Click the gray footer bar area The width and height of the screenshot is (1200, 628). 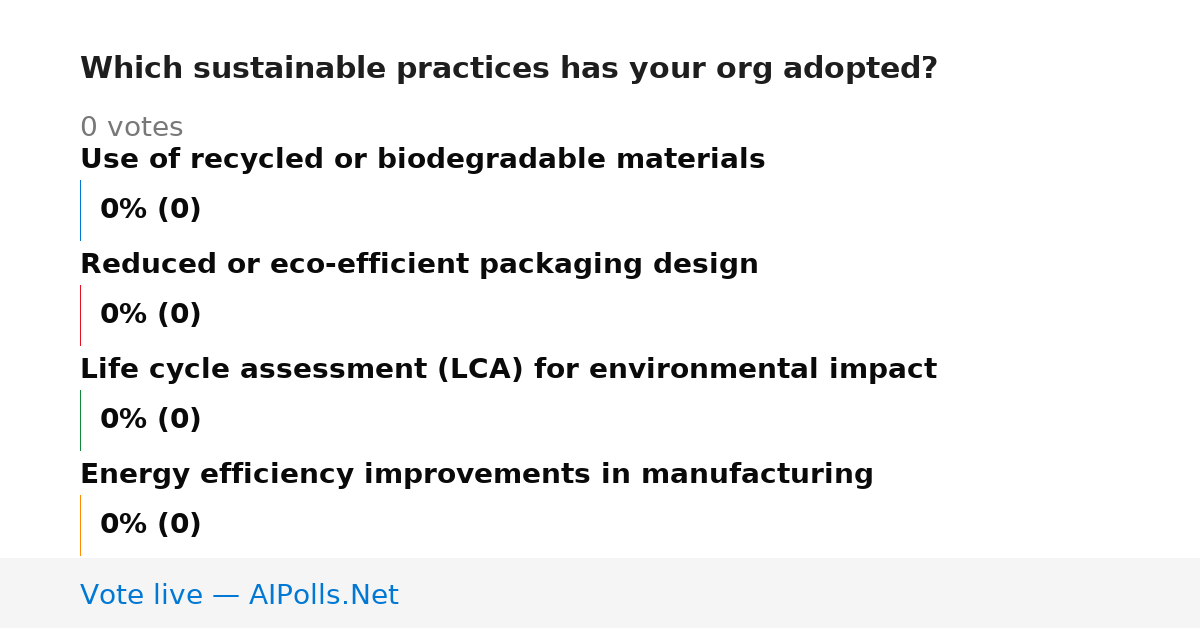click(600, 593)
